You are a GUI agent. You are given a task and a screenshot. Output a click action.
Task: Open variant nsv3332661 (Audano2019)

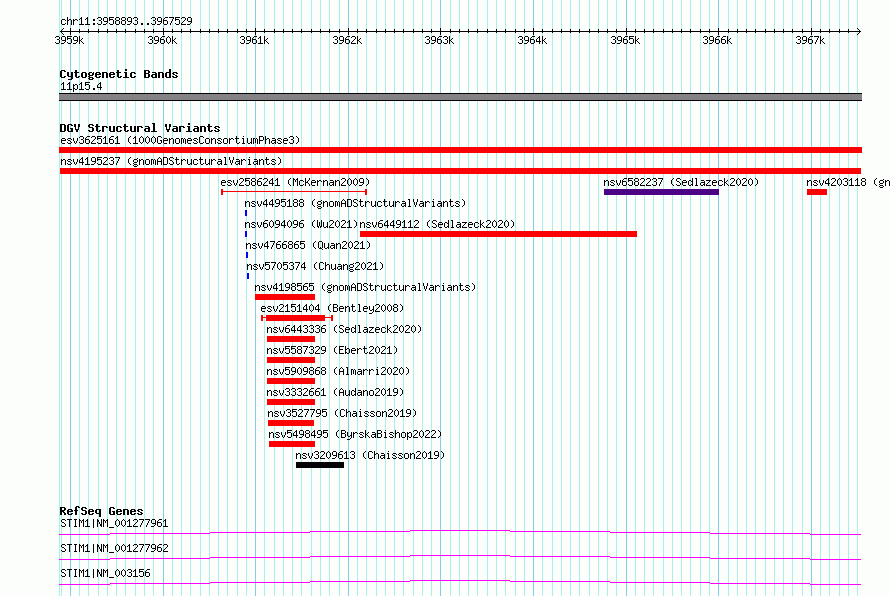335,392
